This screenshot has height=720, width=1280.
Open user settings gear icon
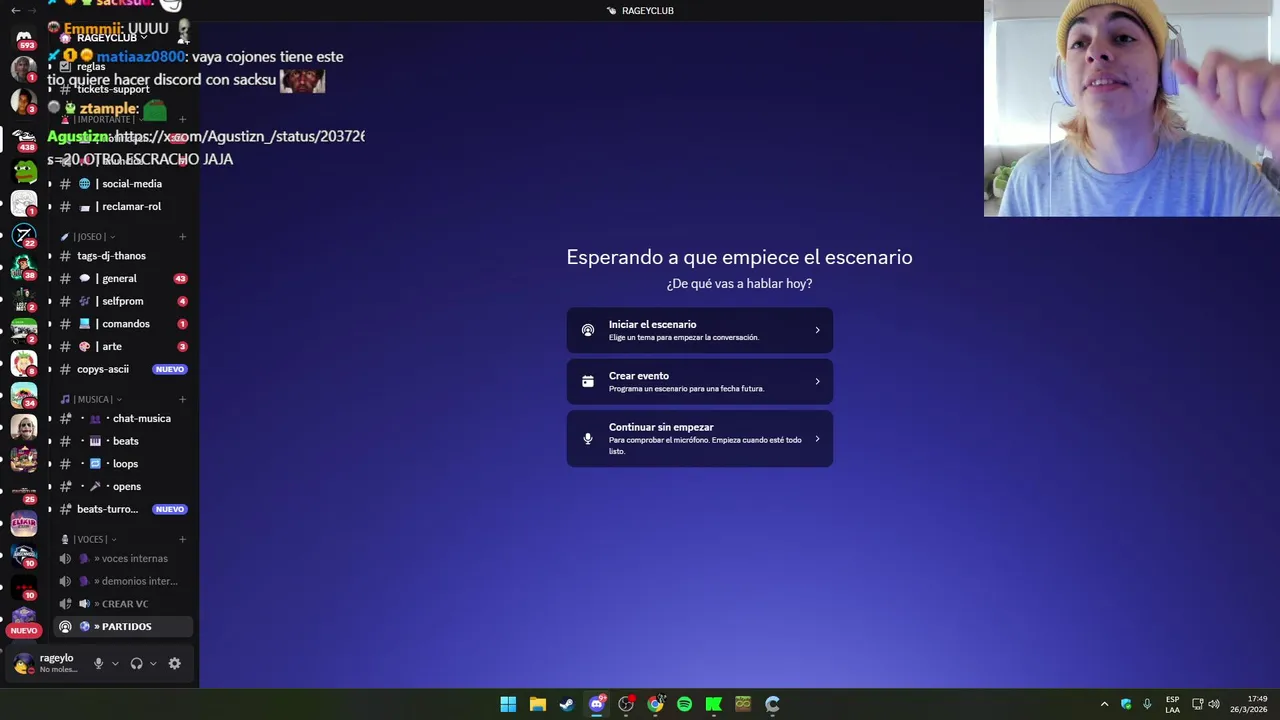pos(175,663)
